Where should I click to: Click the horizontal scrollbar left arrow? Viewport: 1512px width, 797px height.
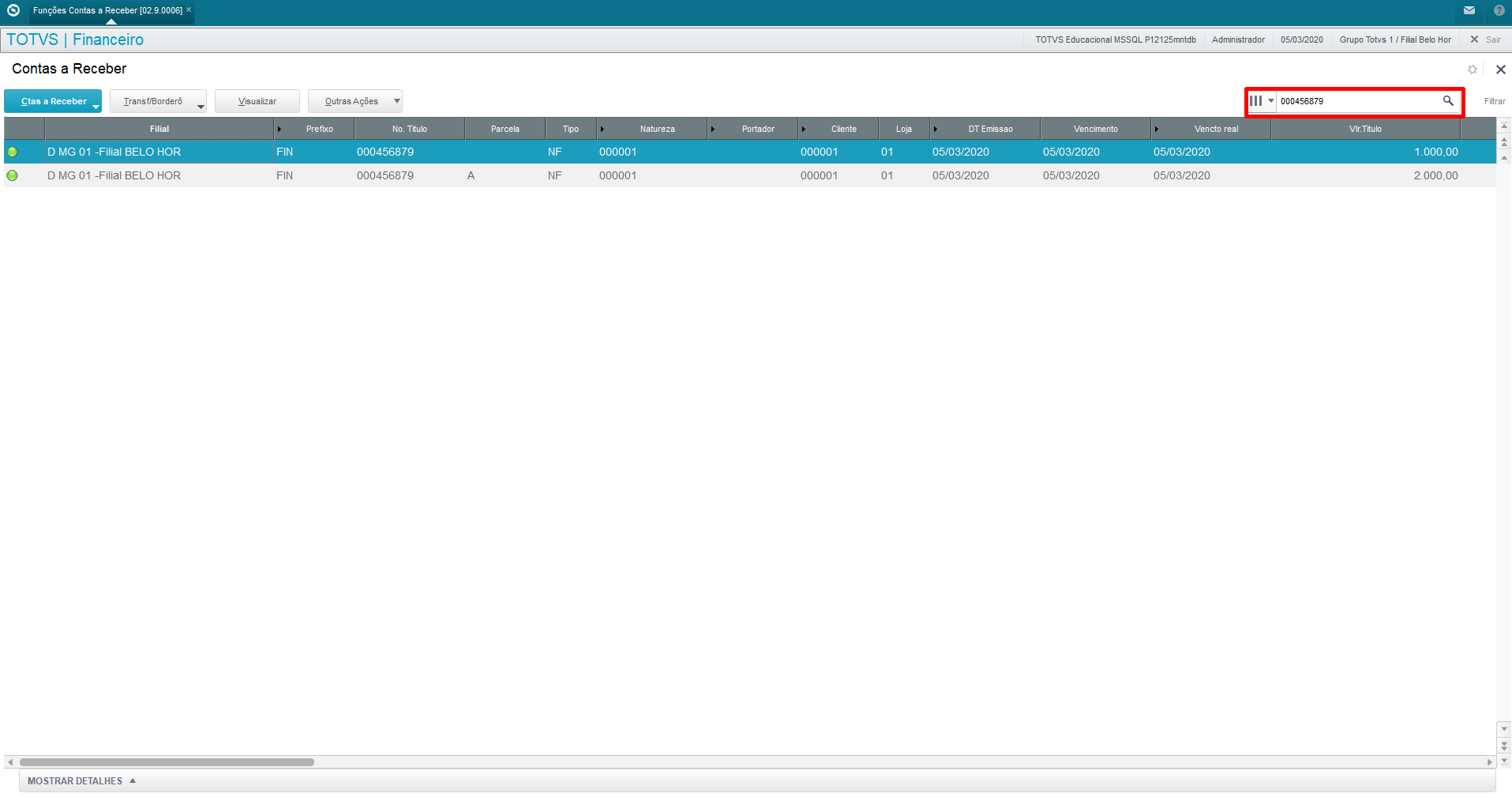pyautogui.click(x=9, y=762)
